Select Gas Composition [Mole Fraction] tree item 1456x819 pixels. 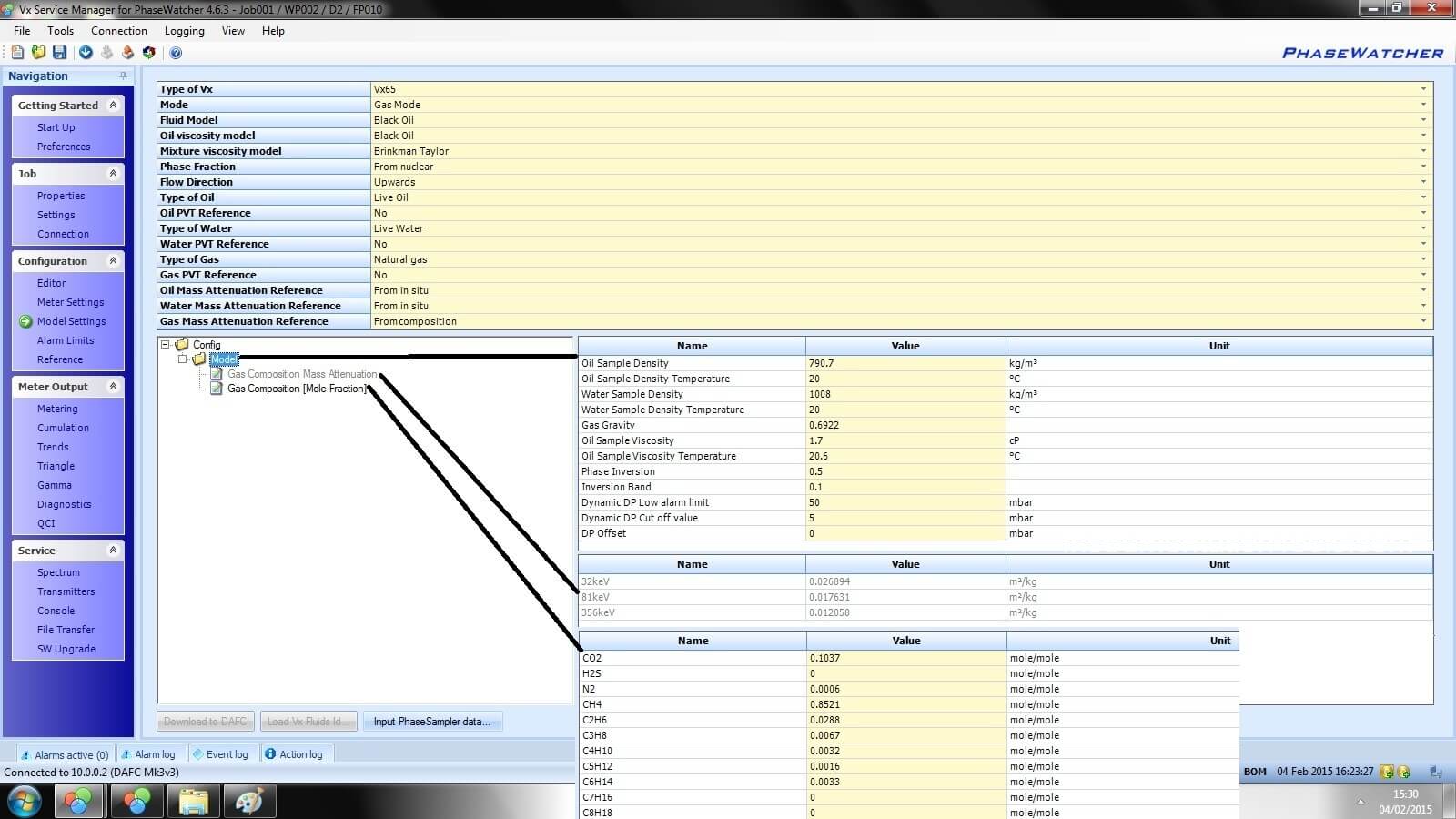pos(297,389)
